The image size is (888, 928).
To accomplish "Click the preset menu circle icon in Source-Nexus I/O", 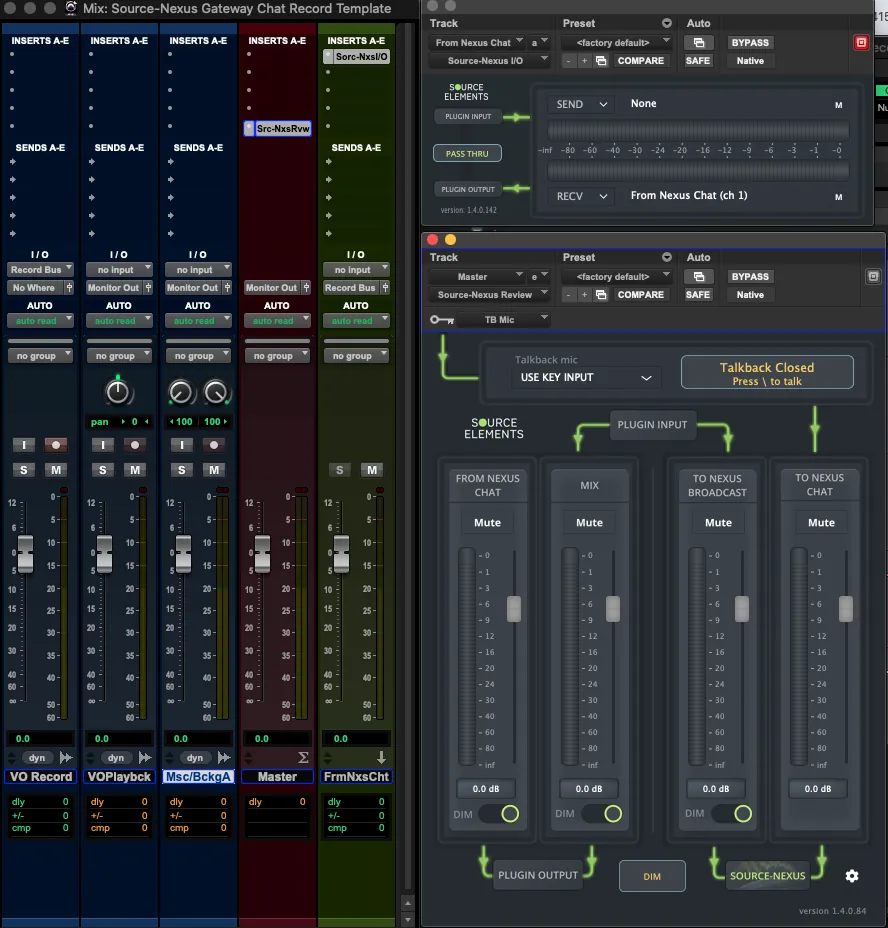I will click(667, 23).
